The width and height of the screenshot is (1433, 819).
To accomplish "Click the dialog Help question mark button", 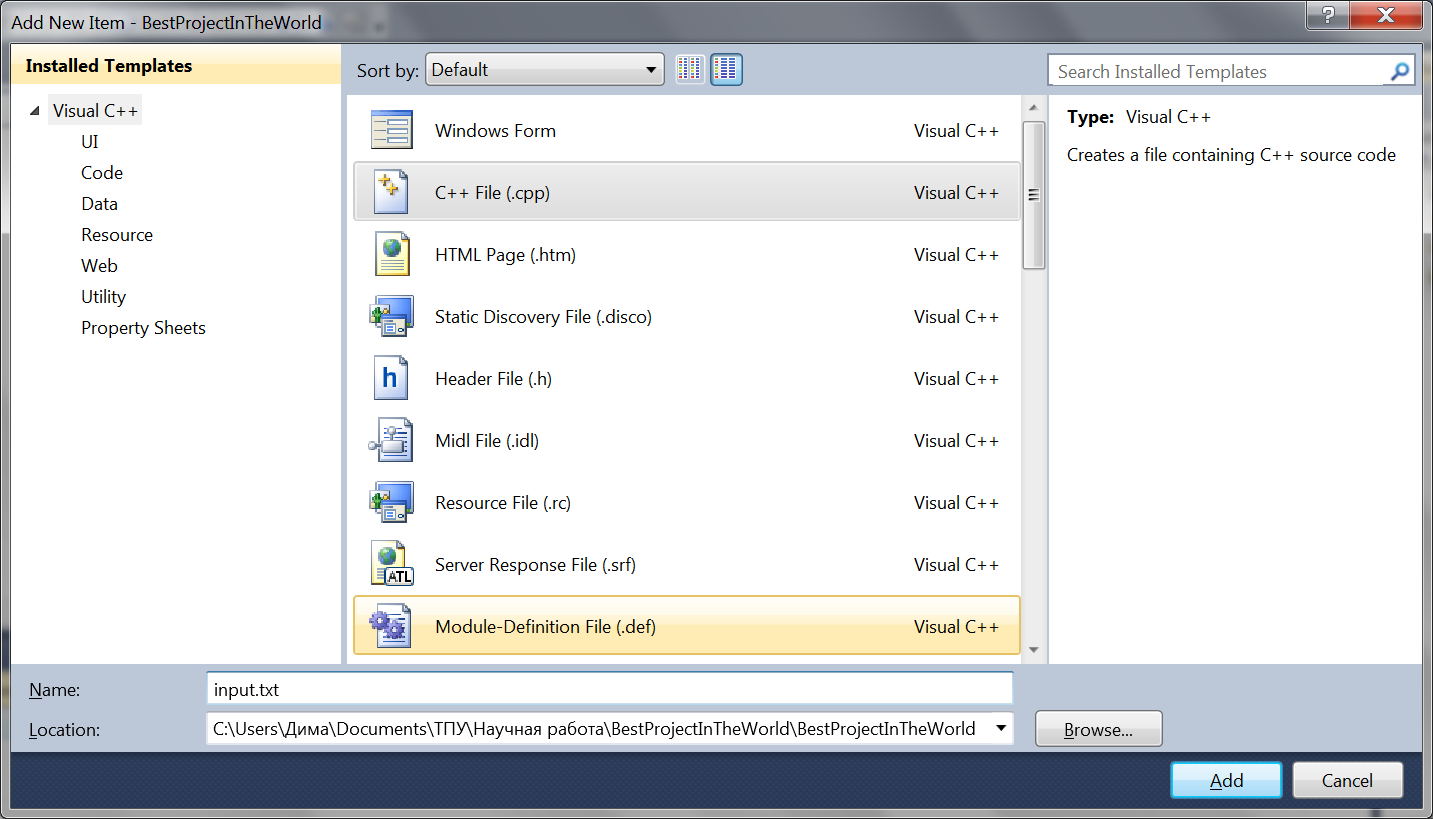I will (1328, 15).
